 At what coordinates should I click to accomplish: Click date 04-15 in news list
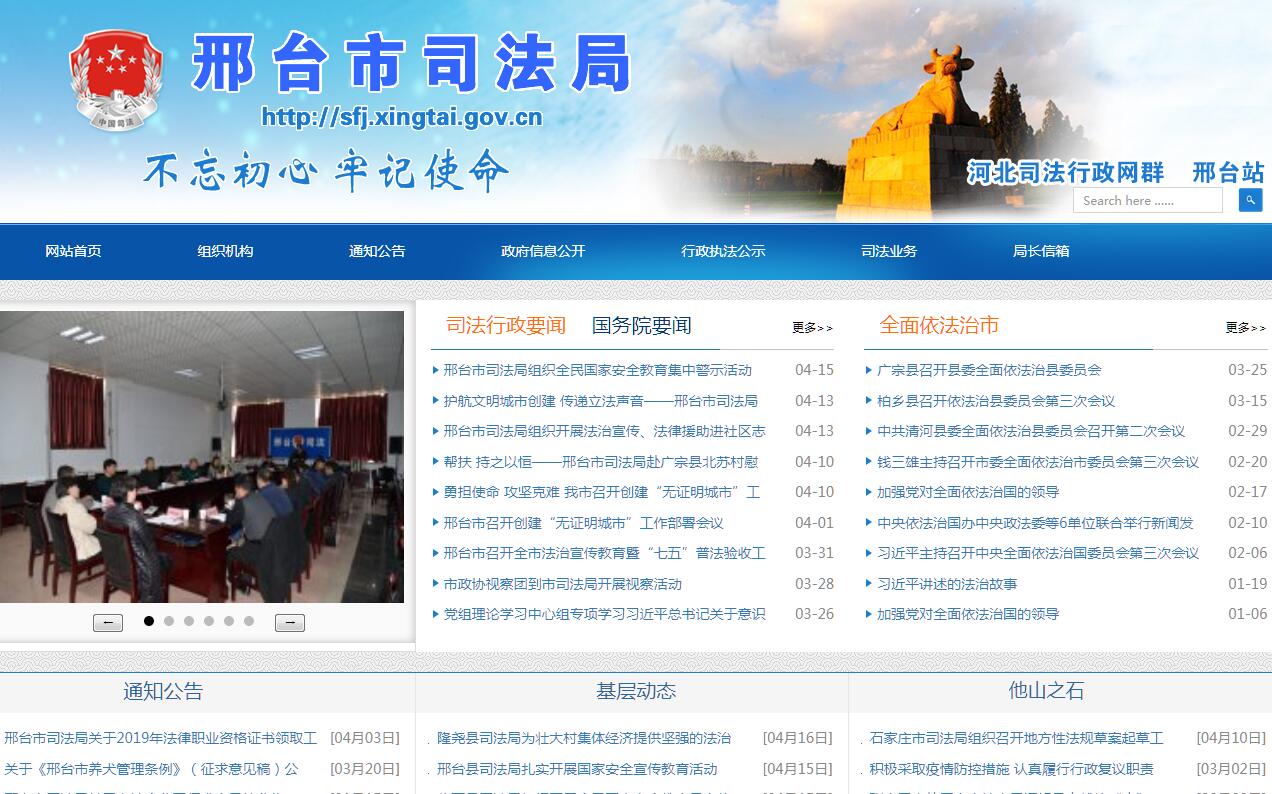tap(814, 370)
